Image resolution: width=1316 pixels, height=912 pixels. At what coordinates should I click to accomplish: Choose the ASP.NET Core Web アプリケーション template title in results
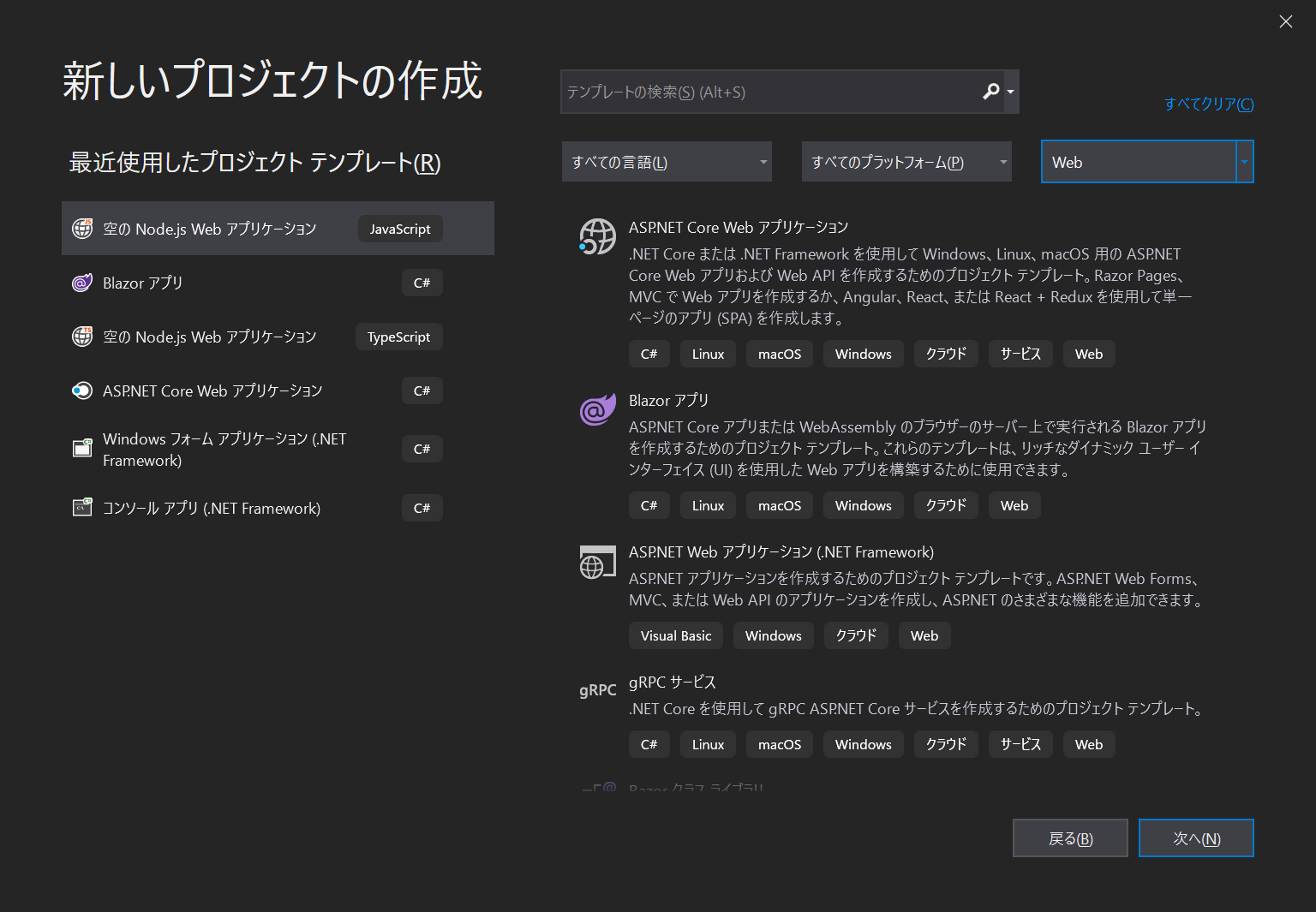[x=739, y=227]
